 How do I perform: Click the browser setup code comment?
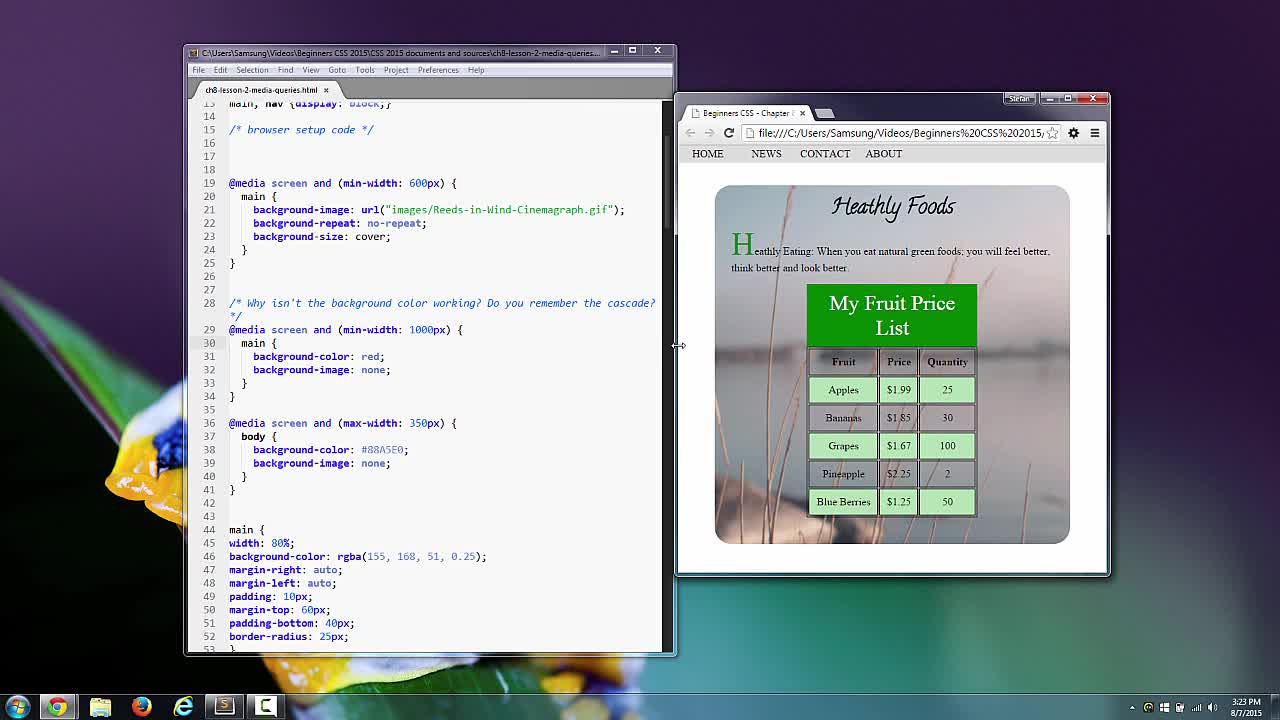[301, 130]
